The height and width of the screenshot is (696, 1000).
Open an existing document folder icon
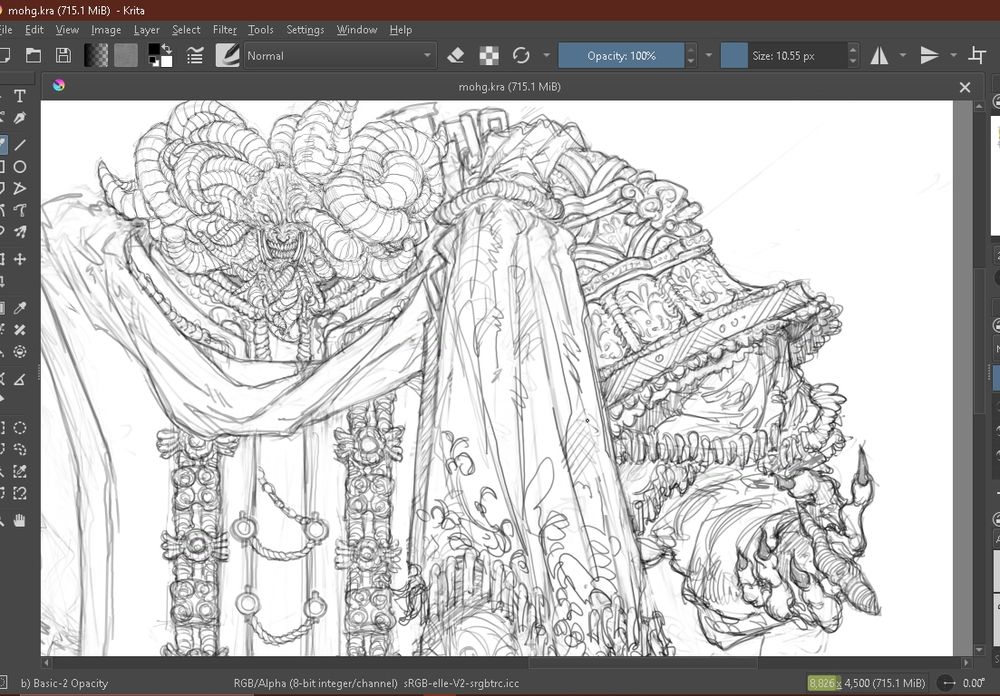tap(34, 56)
